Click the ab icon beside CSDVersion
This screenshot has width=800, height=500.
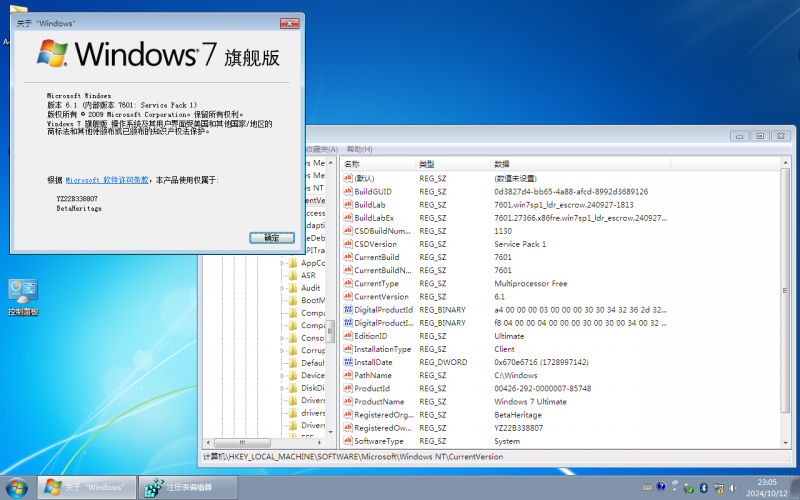pyautogui.click(x=348, y=244)
